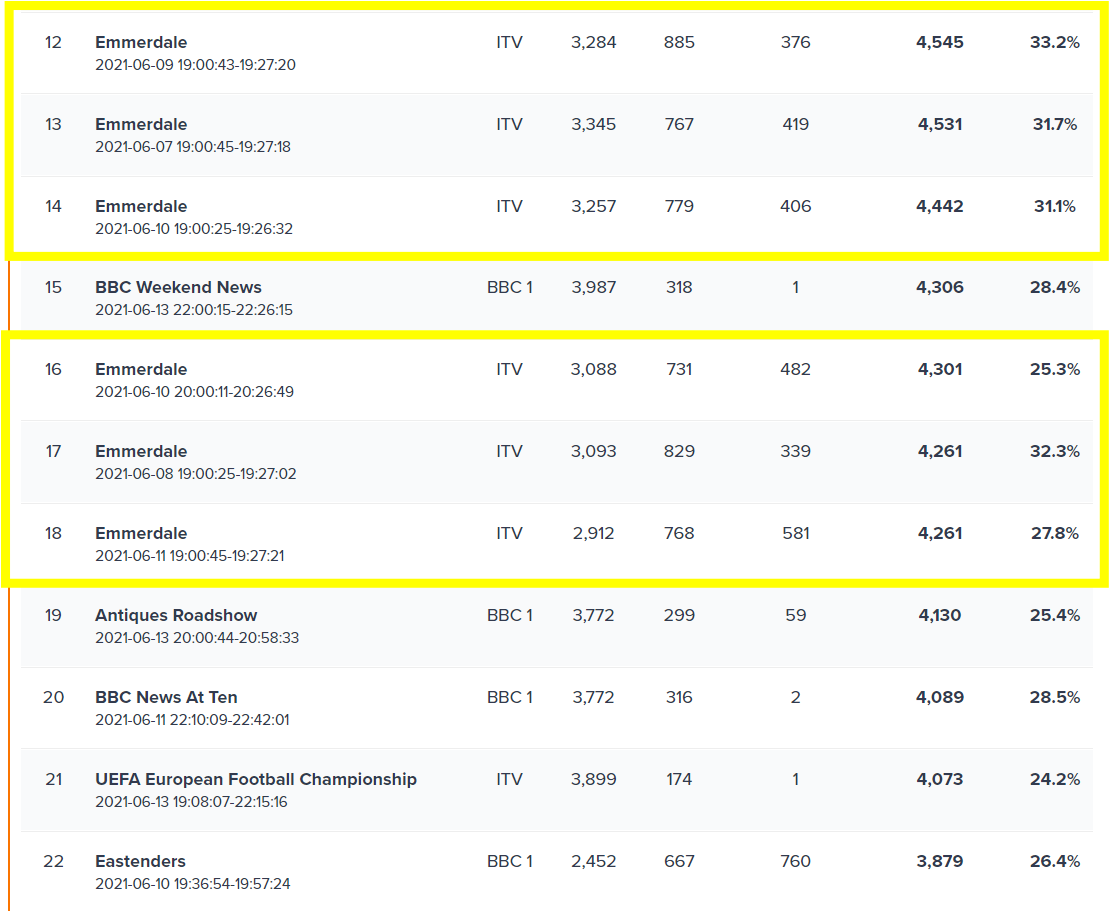Image resolution: width=1110 pixels, height=911 pixels.
Task: Click the 2021-06-13 20:00:44-20:58:33 timestamp
Action: pyautogui.click(x=197, y=638)
